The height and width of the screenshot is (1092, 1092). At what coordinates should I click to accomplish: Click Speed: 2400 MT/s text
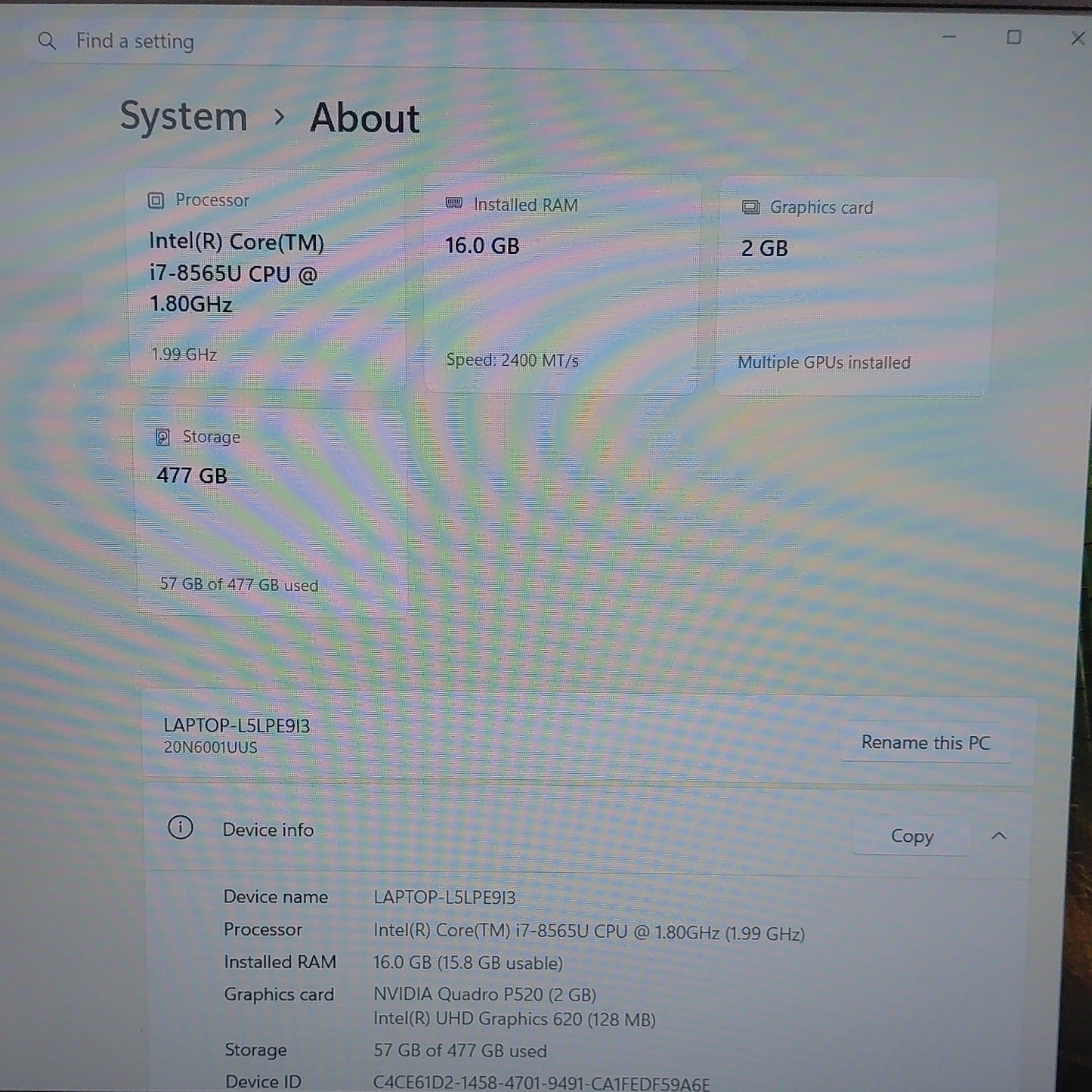[x=512, y=360]
